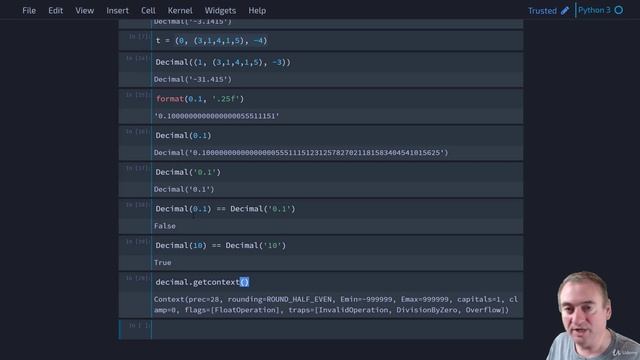Open the File menu

pos(29,11)
